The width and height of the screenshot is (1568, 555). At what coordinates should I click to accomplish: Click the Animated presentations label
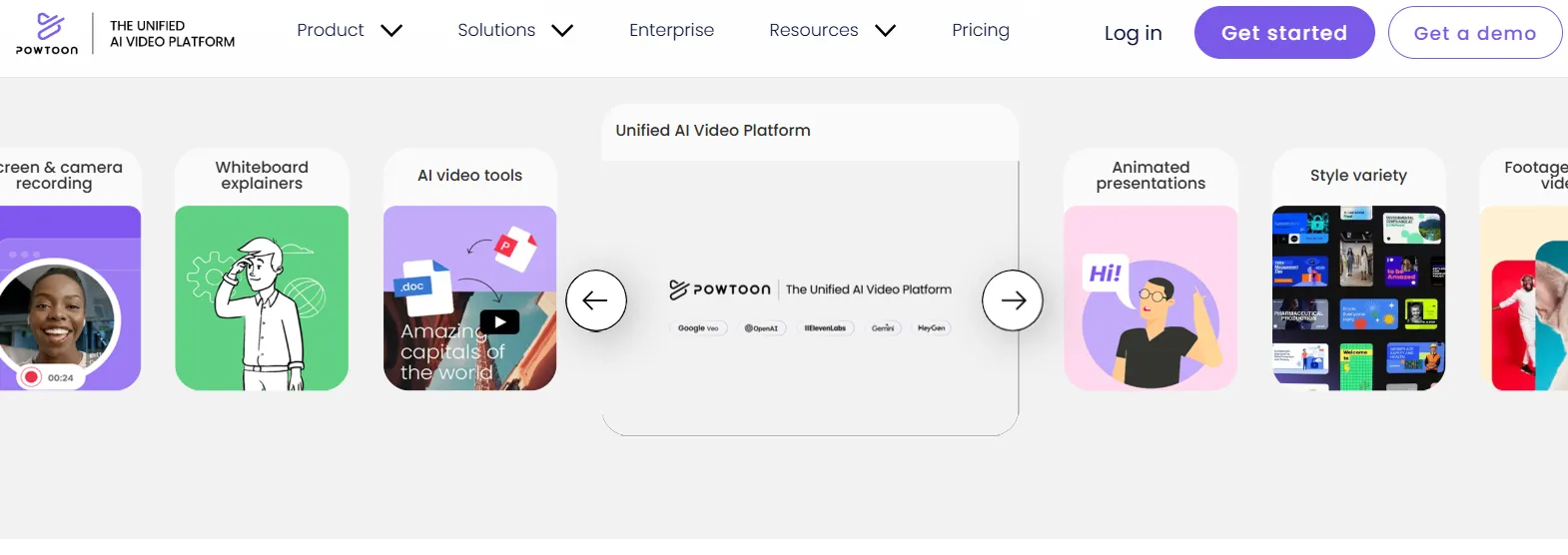click(1151, 176)
